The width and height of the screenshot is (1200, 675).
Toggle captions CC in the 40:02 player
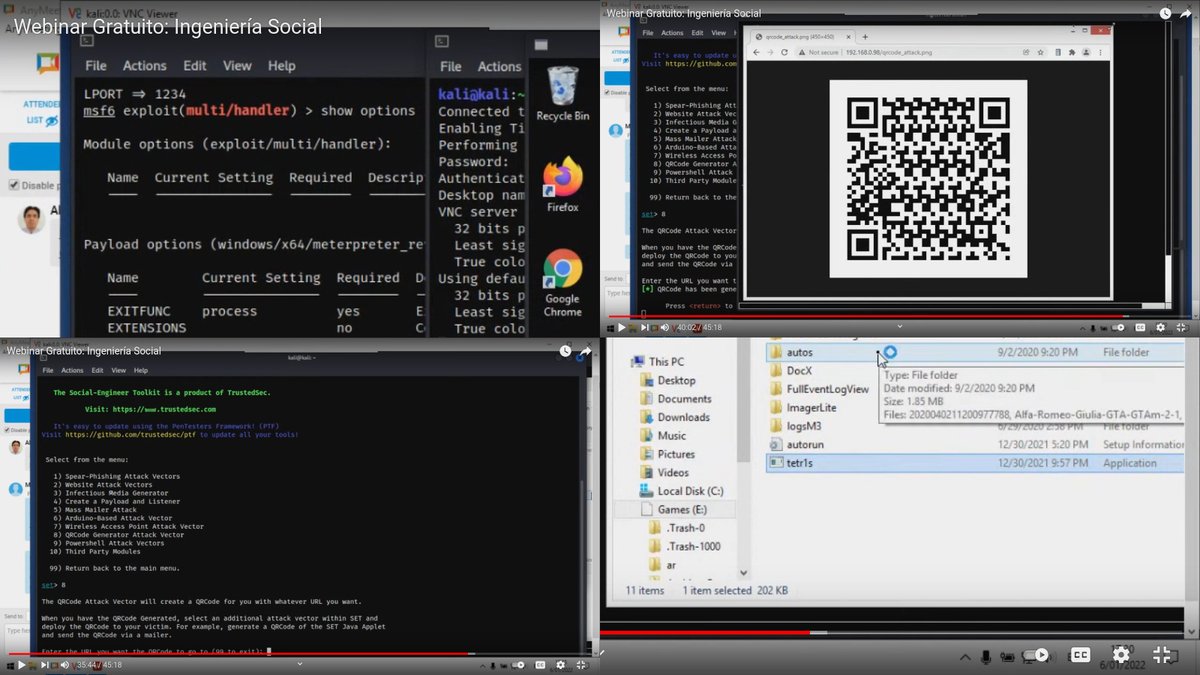(x=1140, y=327)
